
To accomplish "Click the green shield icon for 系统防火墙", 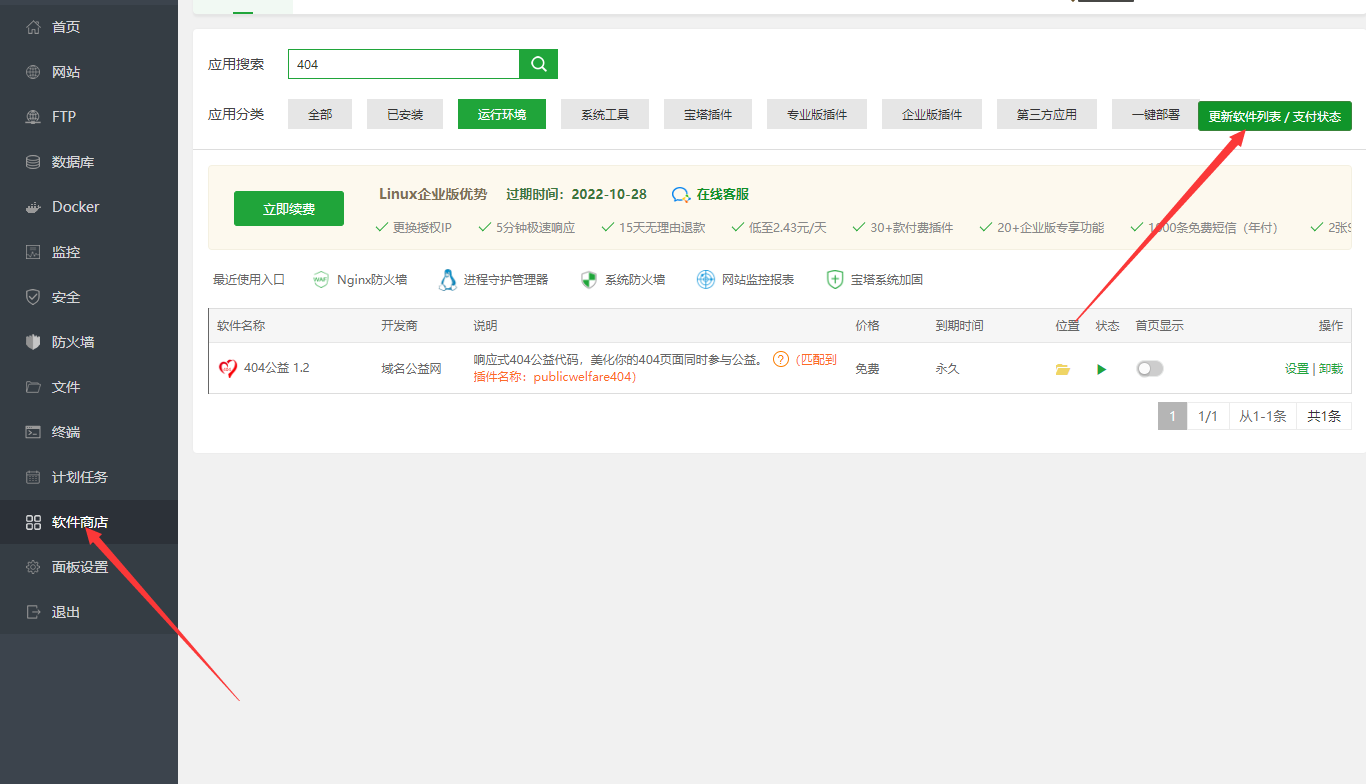I will coord(589,280).
